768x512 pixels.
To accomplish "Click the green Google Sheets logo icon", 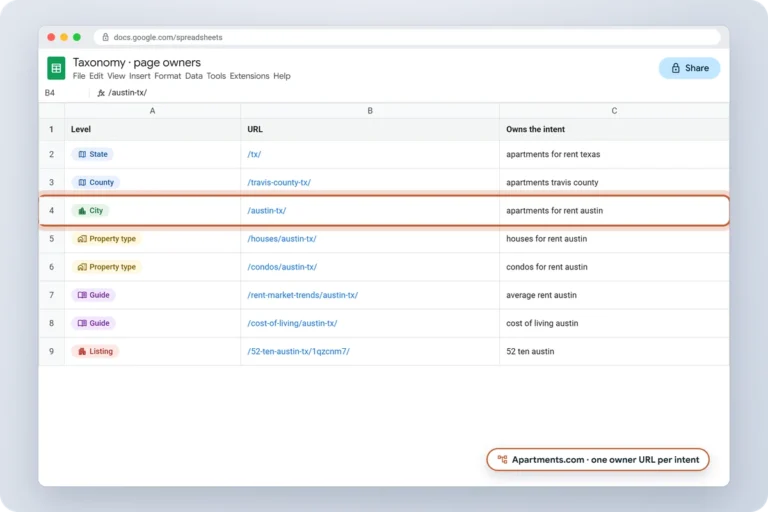I will pos(56,68).
